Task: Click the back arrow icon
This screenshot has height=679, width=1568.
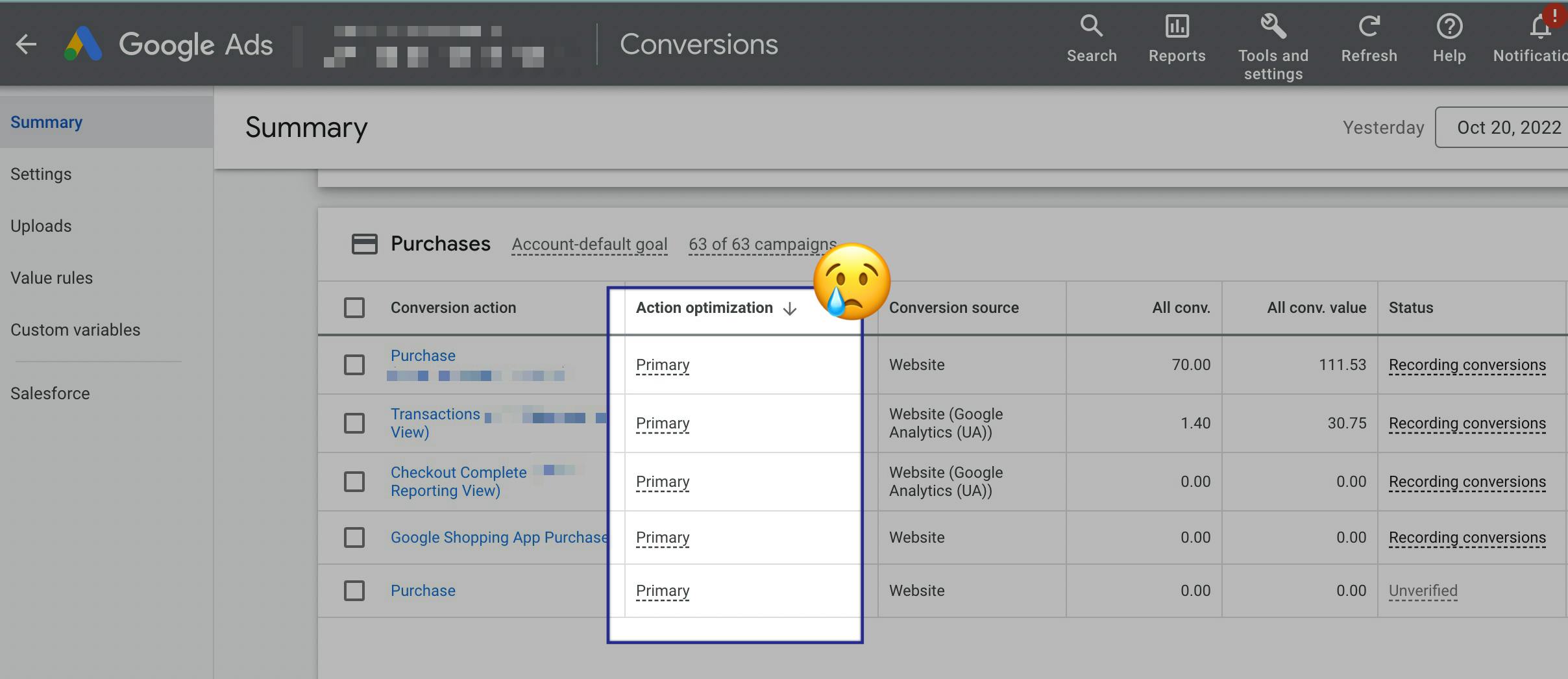Action: [x=26, y=44]
